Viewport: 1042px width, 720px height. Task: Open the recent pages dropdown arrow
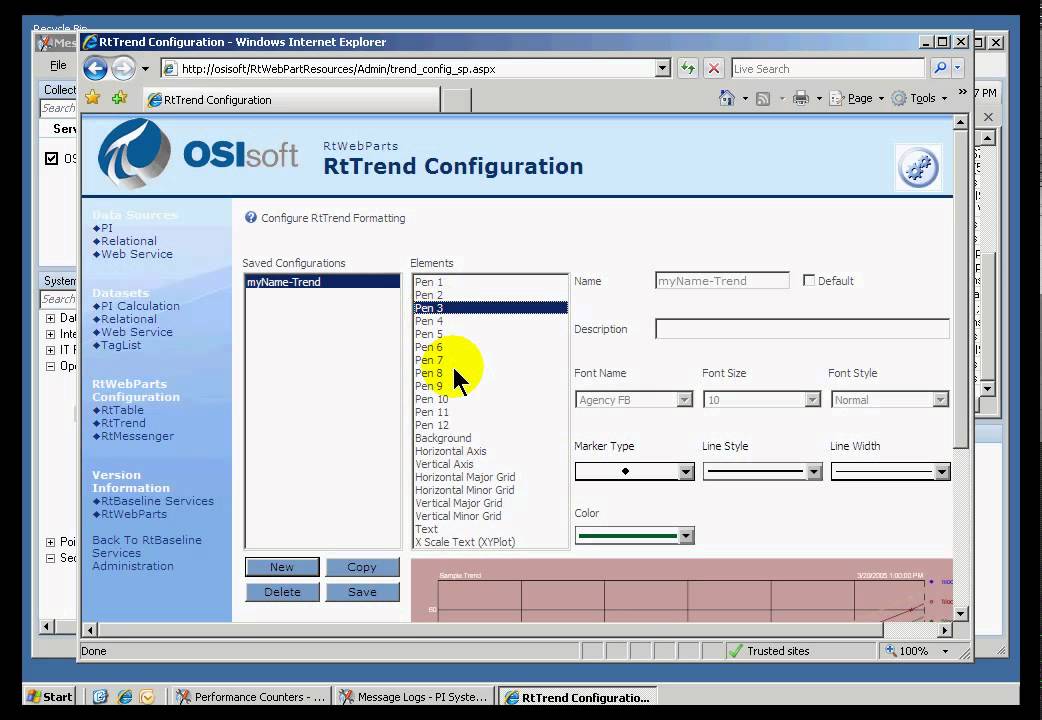(x=145, y=68)
